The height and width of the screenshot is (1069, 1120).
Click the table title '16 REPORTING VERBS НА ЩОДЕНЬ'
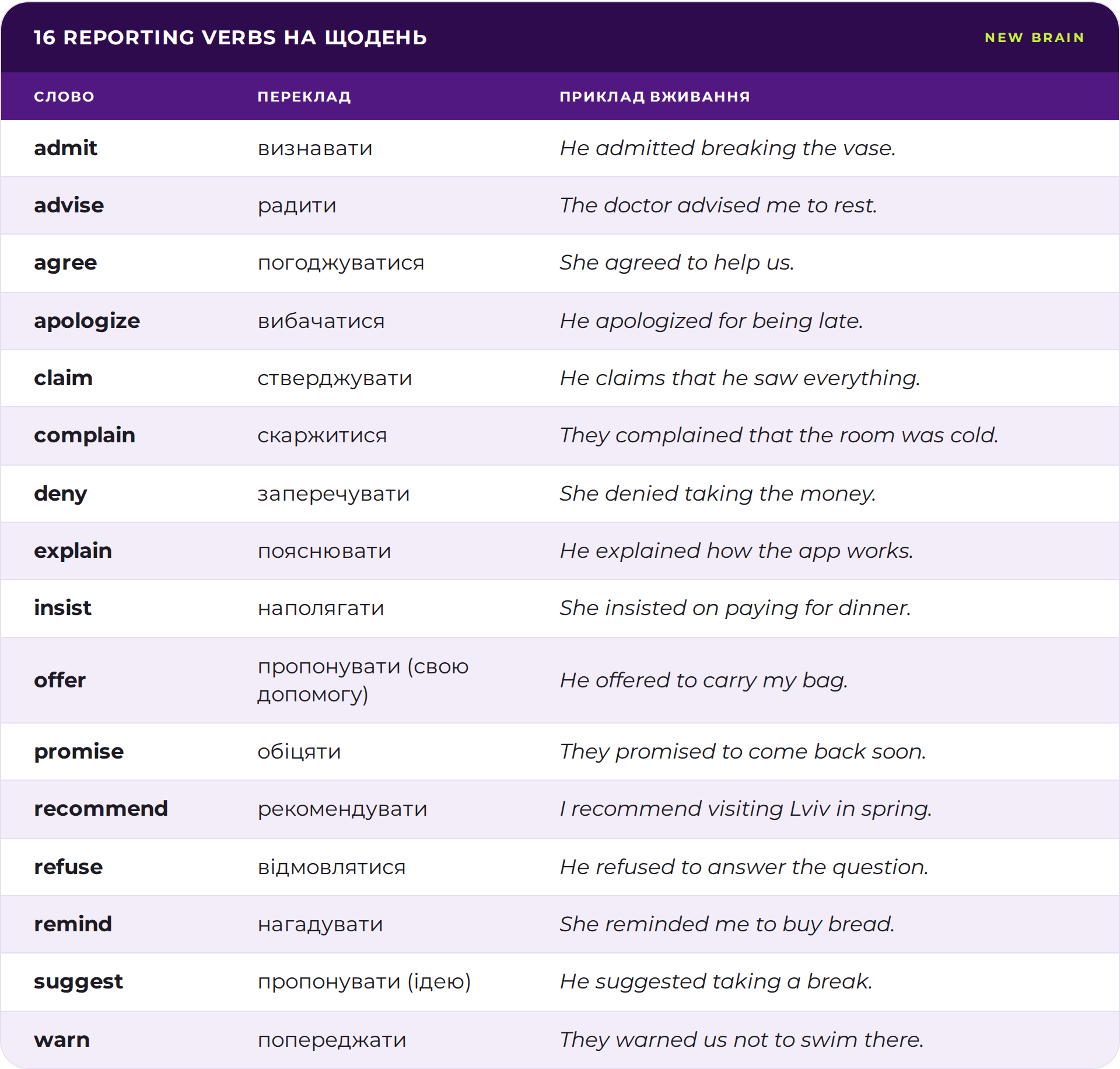pyautogui.click(x=230, y=37)
